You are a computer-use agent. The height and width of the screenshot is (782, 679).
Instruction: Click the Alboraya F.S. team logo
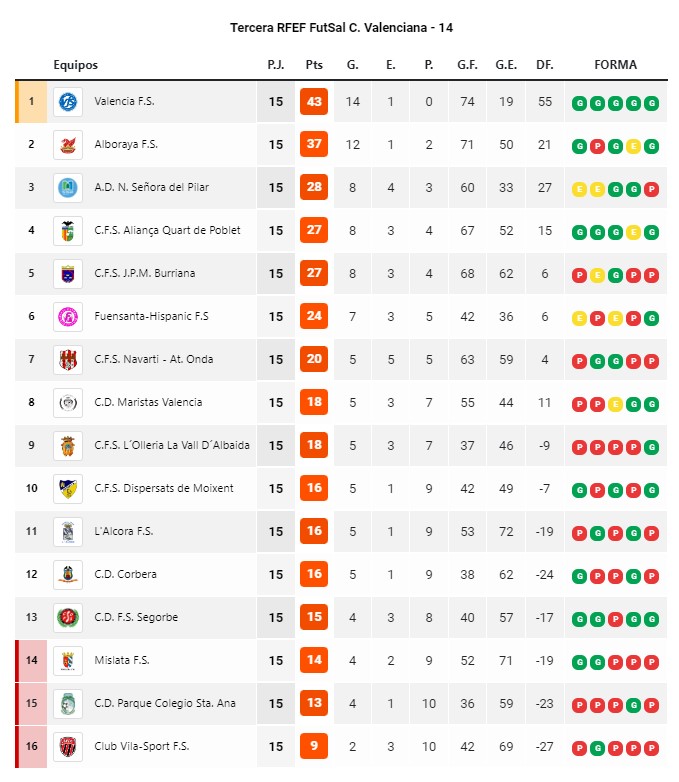[x=68, y=145]
